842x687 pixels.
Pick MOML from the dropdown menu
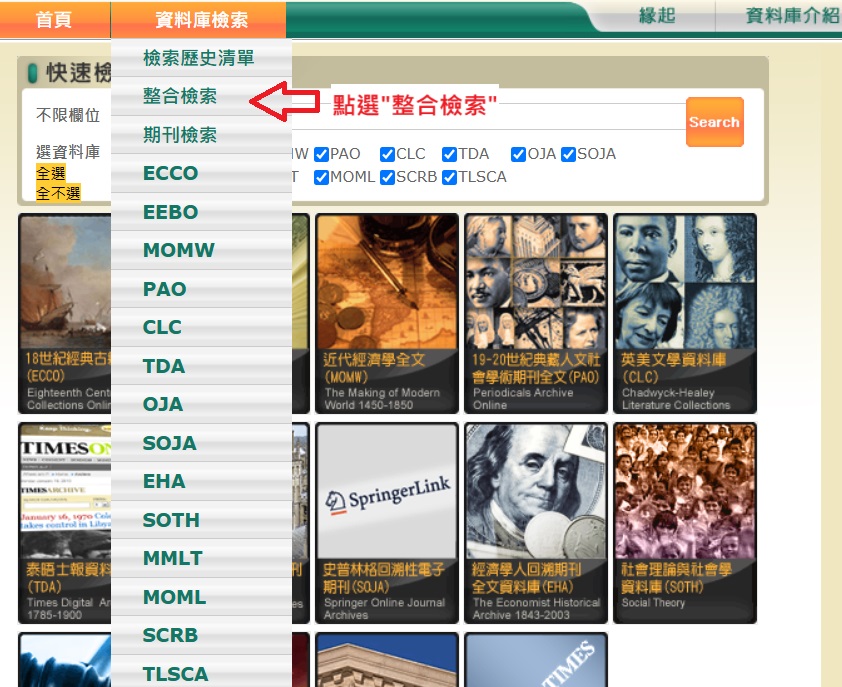coord(201,597)
